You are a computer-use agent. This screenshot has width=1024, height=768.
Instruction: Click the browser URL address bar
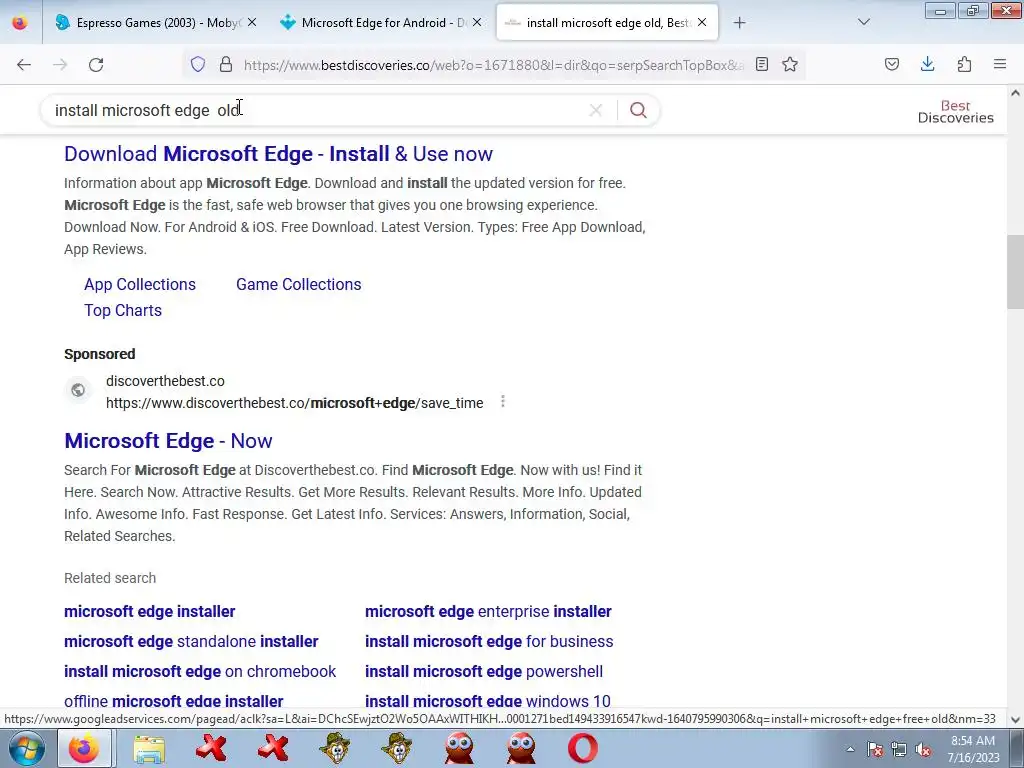pos(493,65)
